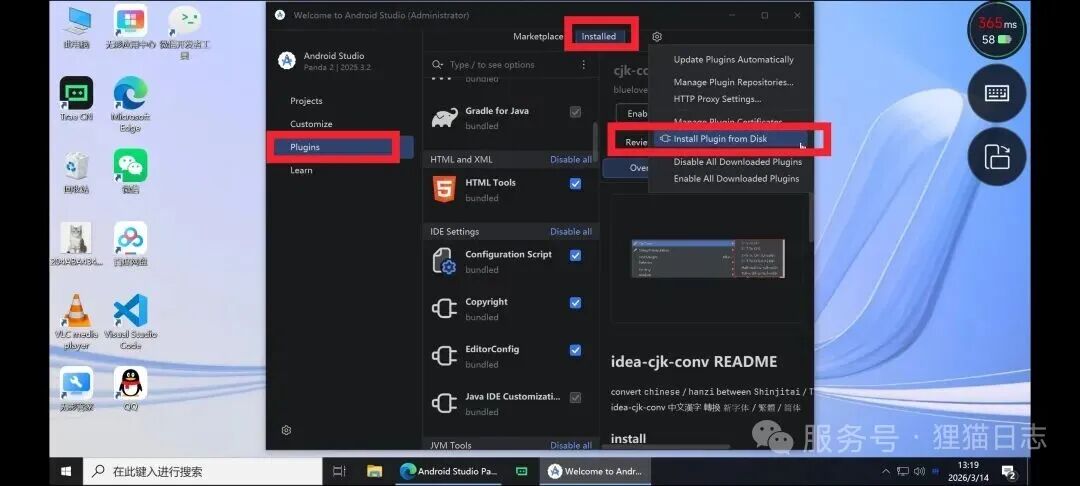Open the Windows Start button
The image size is (1080, 486).
[x=66, y=472]
